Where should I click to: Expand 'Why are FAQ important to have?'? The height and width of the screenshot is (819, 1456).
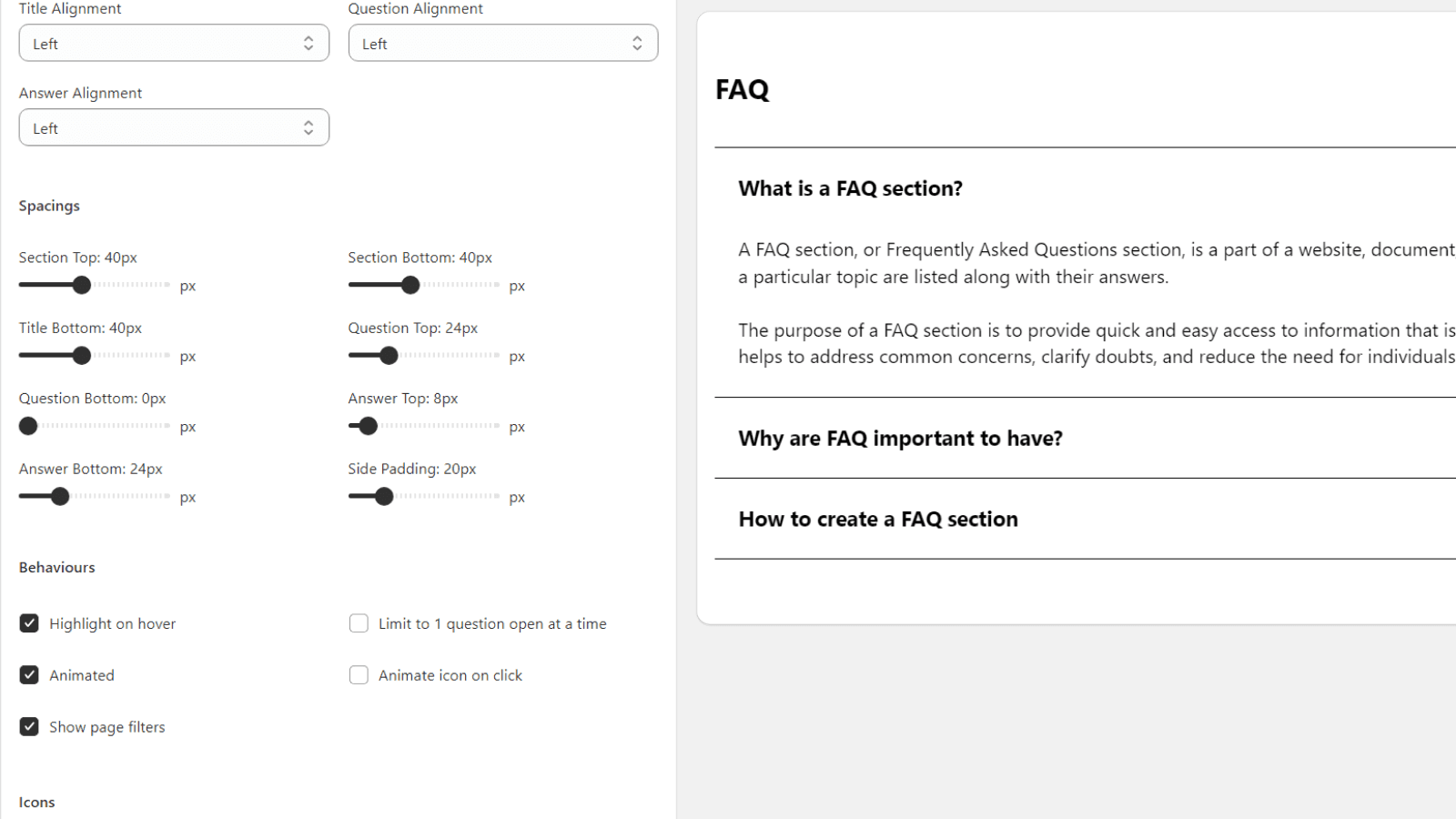(900, 439)
